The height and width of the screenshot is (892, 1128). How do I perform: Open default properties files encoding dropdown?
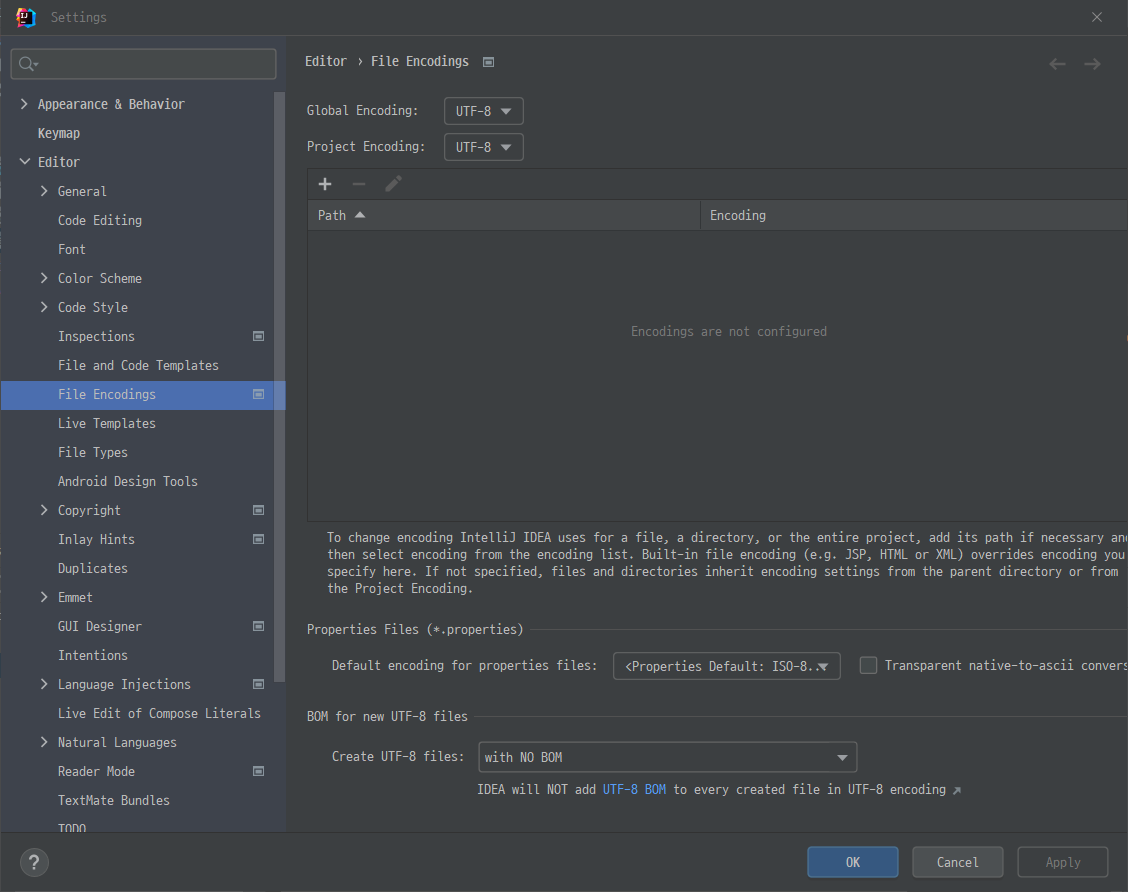point(727,666)
